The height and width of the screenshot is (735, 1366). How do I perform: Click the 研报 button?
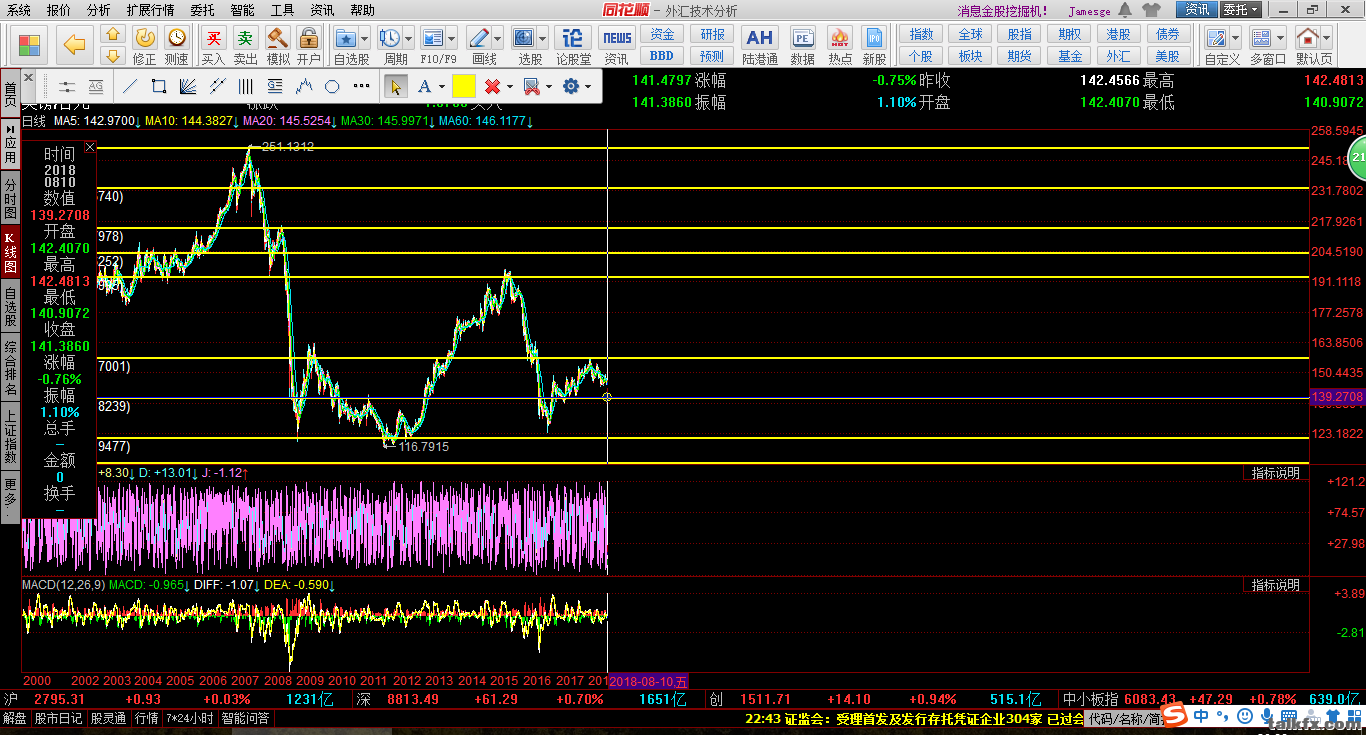click(x=712, y=35)
